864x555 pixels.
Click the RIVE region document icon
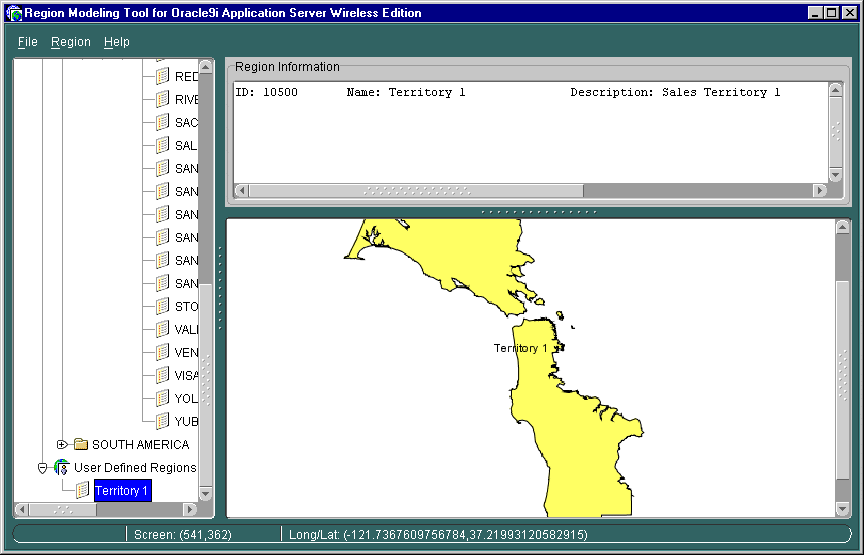pos(163,99)
